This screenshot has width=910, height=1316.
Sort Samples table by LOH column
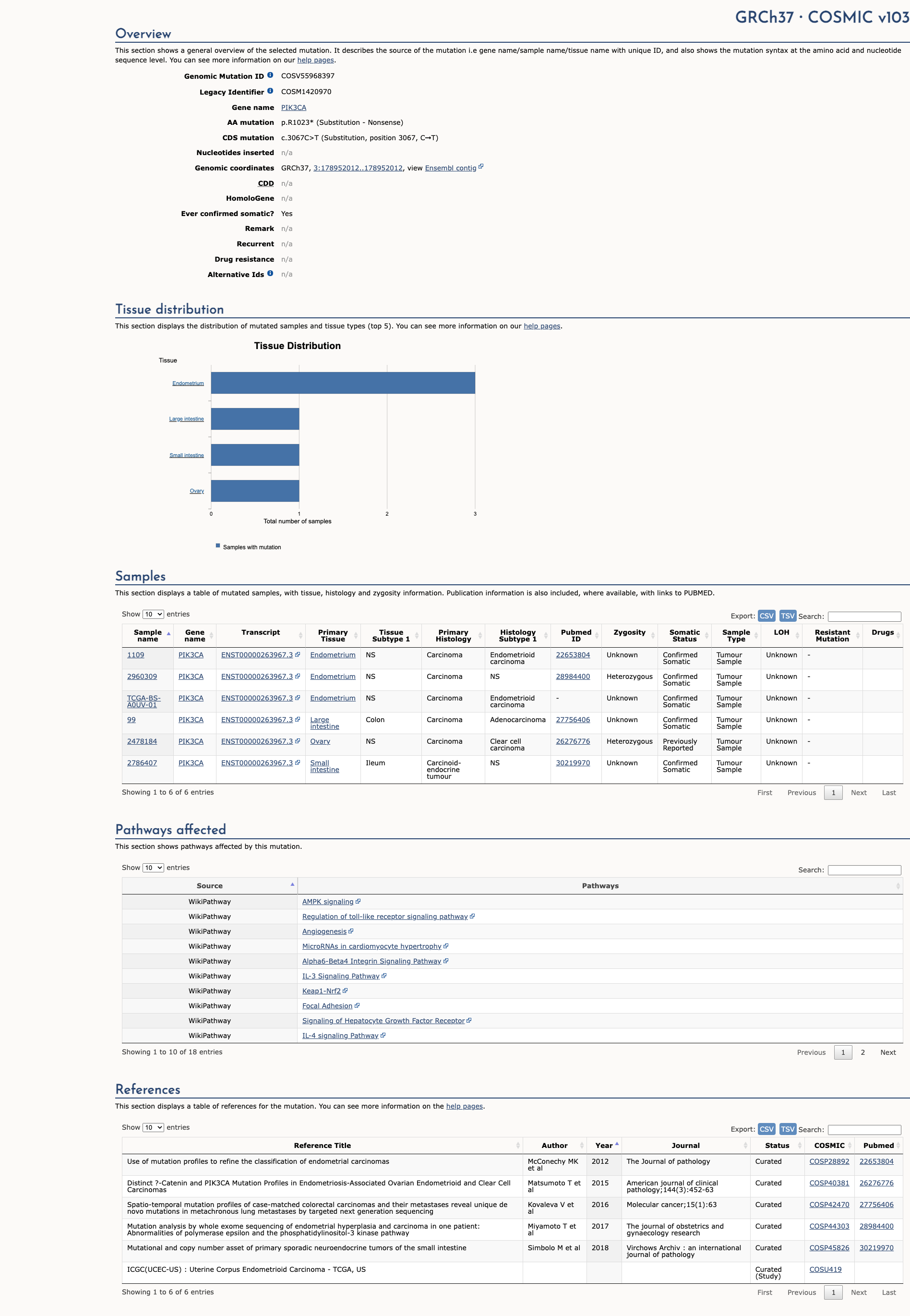click(x=781, y=636)
